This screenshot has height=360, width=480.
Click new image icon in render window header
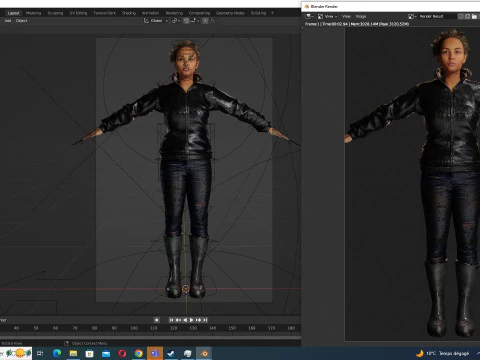pyautogui.click(x=468, y=16)
